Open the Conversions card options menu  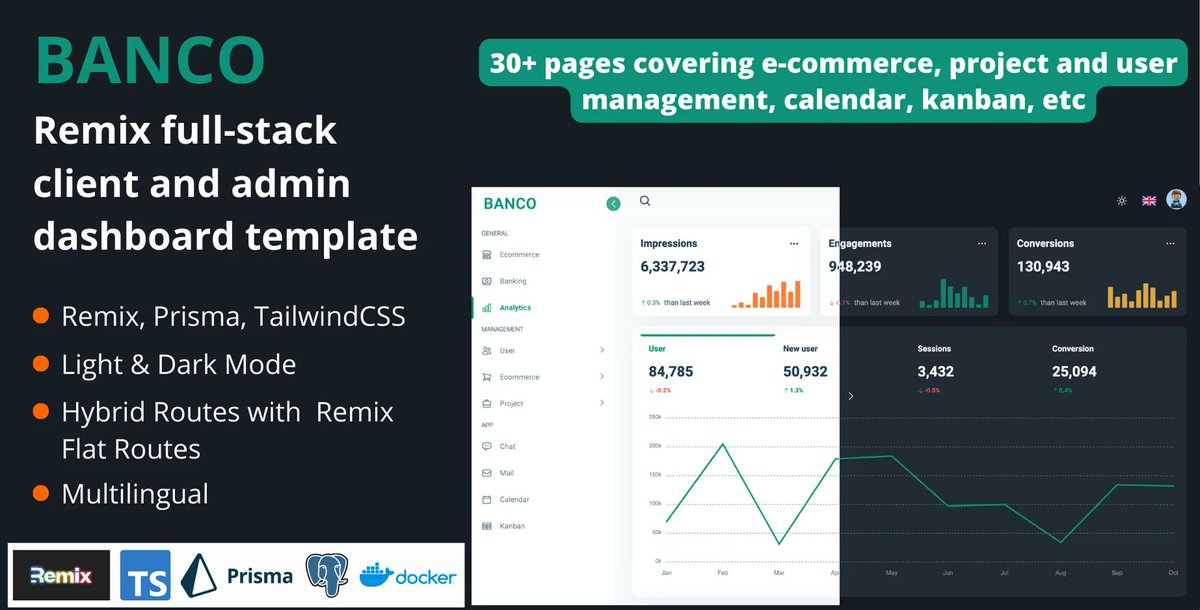[x=1169, y=243]
